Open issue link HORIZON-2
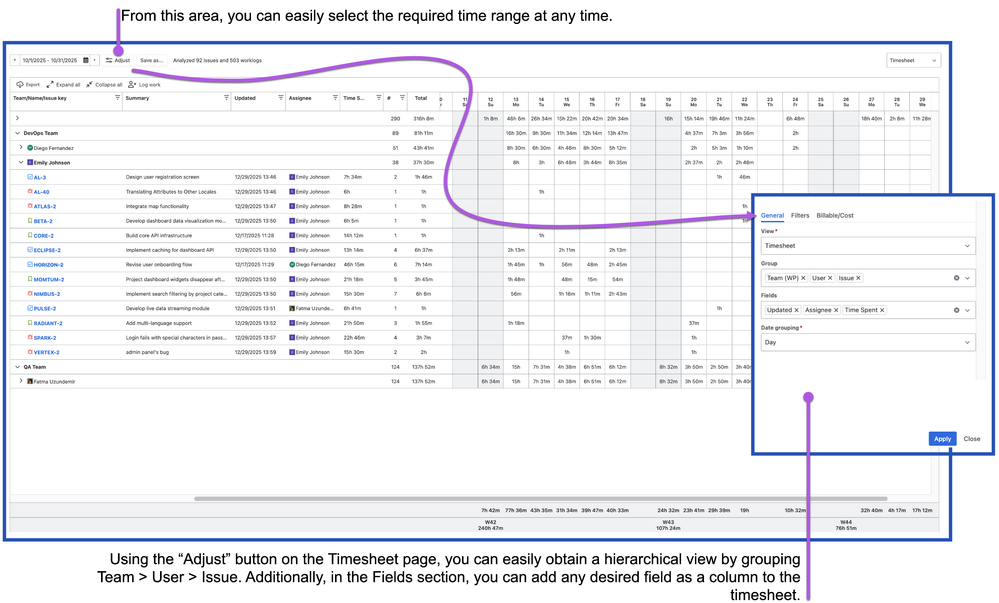 pos(48,265)
